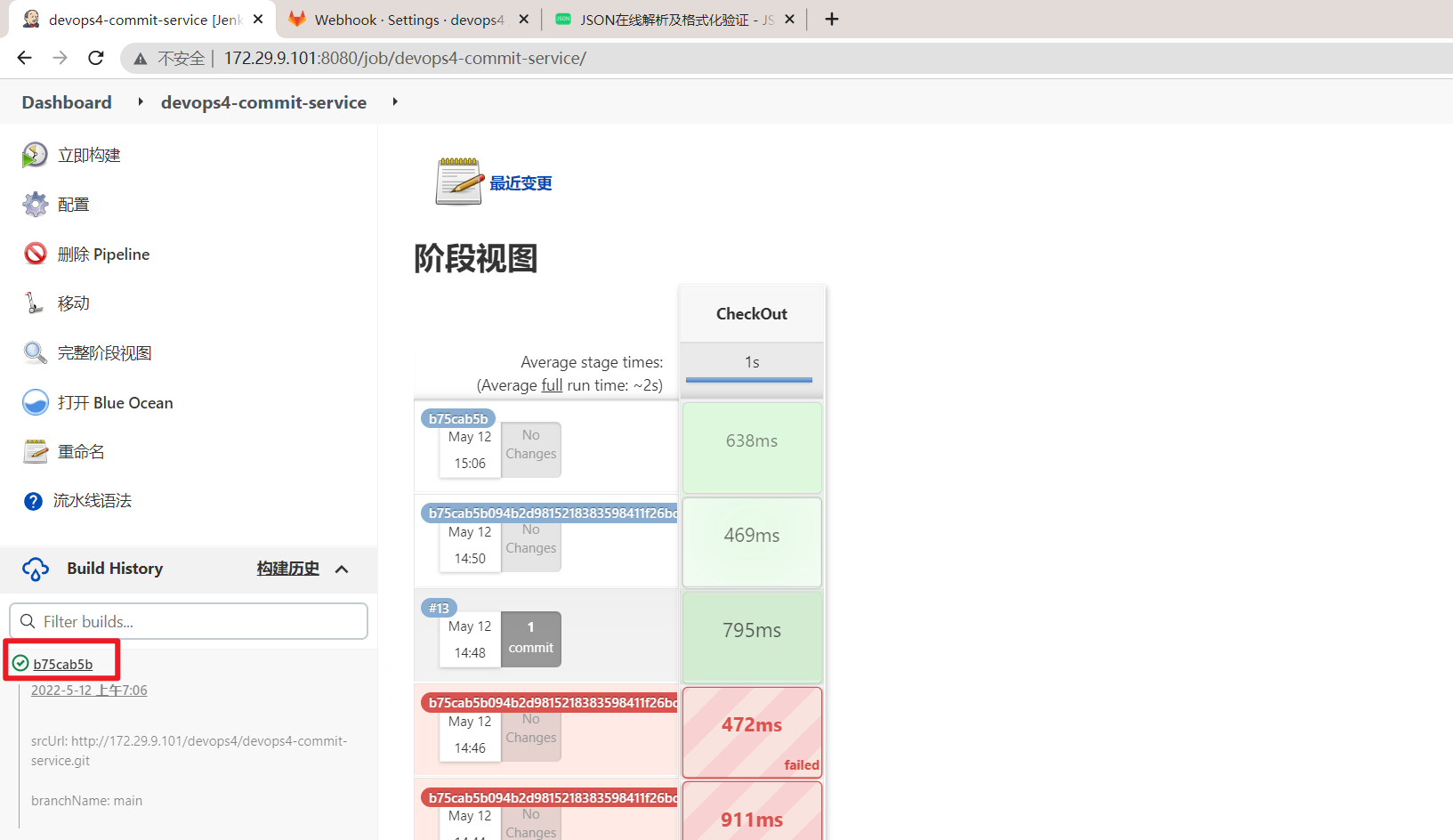
Task: Expand the Dashboard breadcrumb dropdown arrow
Action: point(140,102)
